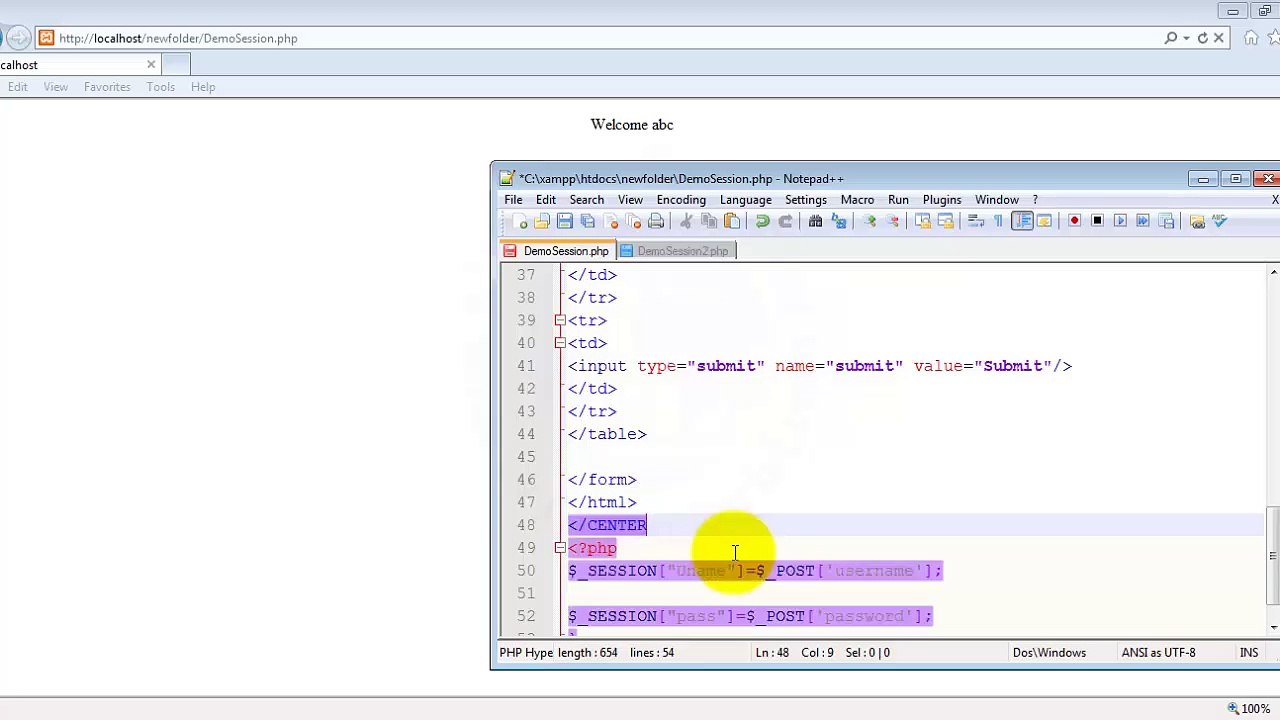
Task: Click the Cut scissors icon
Action: 688,221
